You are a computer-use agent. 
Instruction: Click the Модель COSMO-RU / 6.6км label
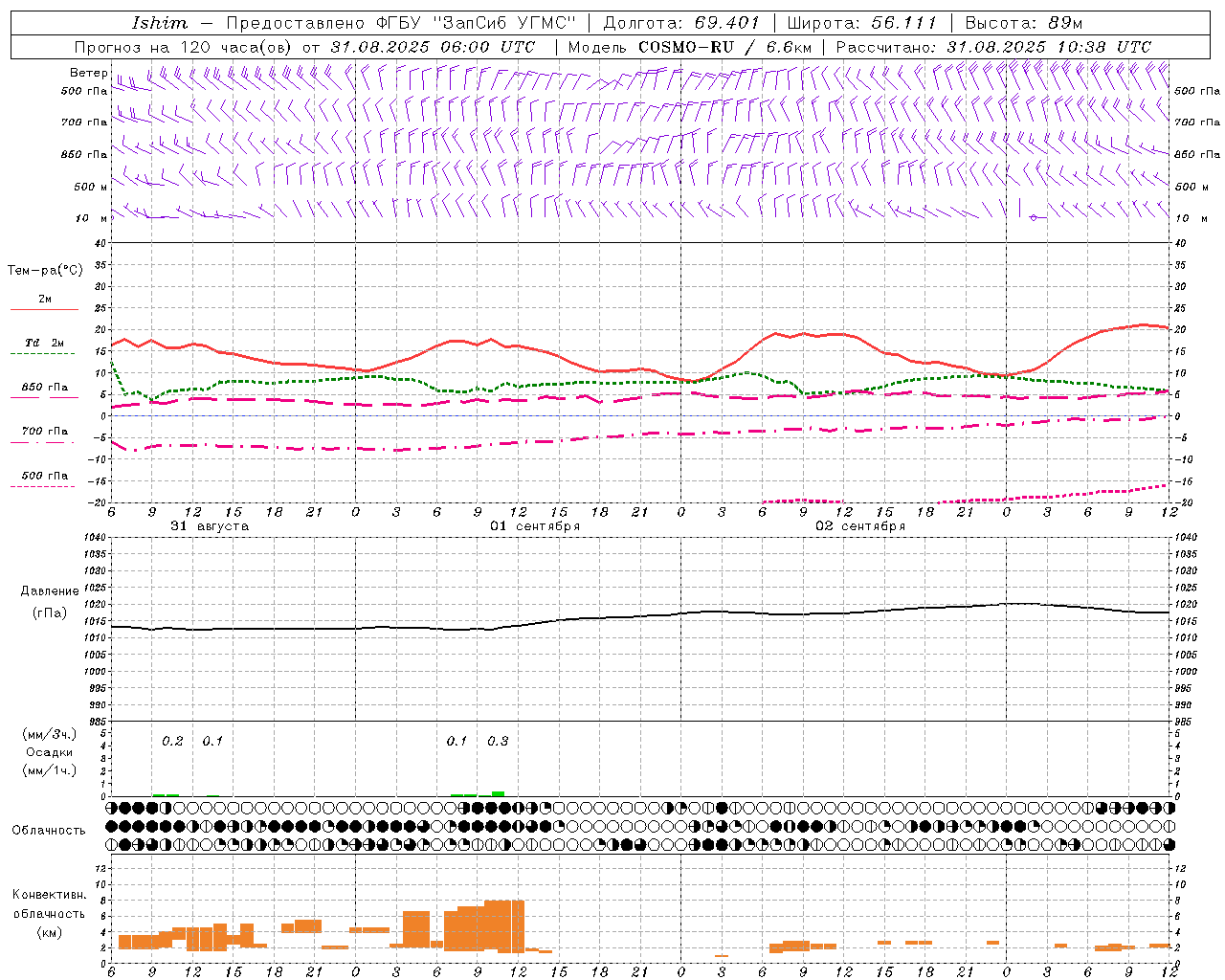(x=690, y=47)
